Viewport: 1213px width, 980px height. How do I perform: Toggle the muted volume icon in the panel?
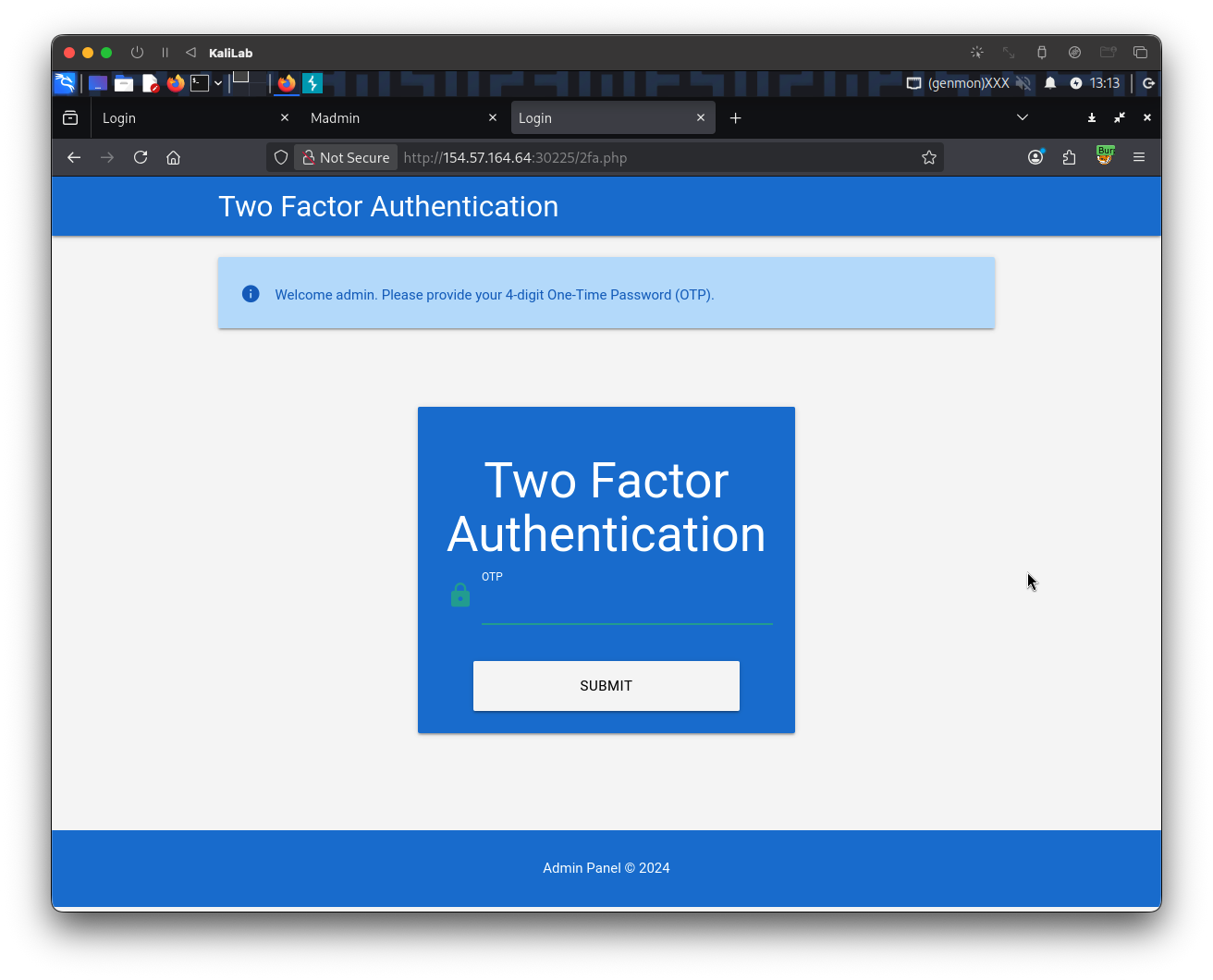coord(1023,83)
